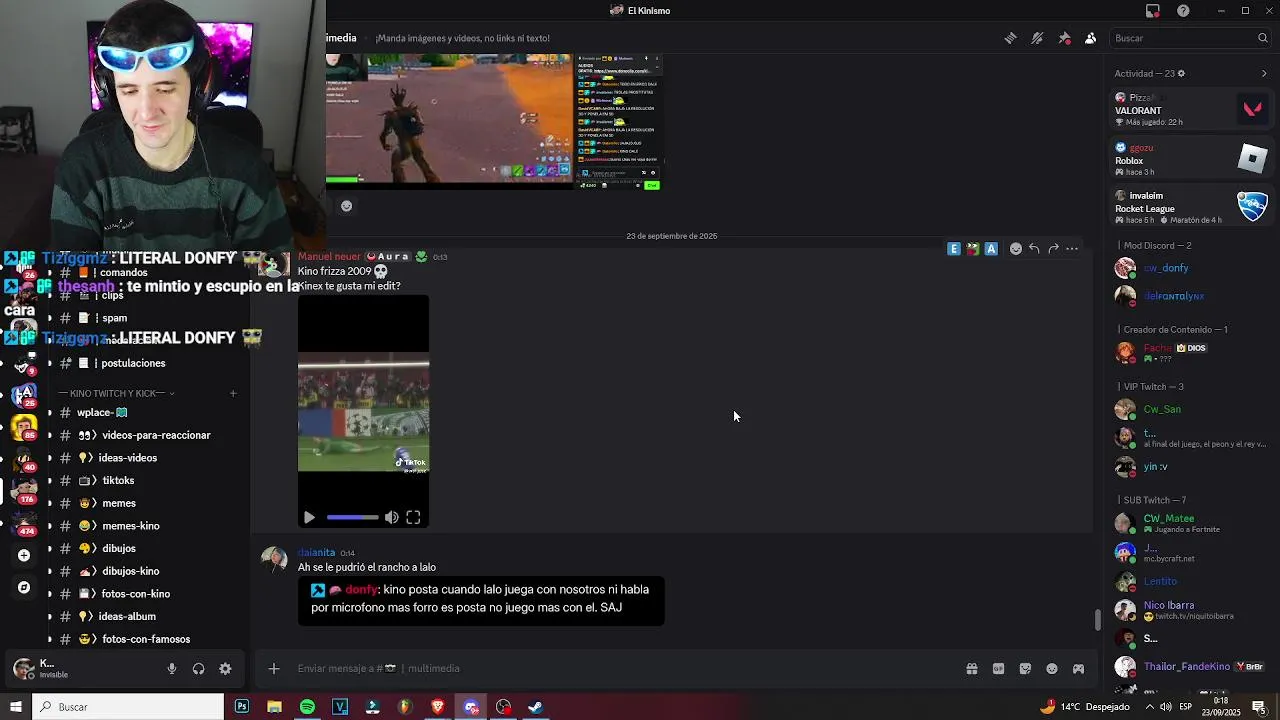Open the emoji picker in message bar
1280x720 pixels.
point(1052,668)
